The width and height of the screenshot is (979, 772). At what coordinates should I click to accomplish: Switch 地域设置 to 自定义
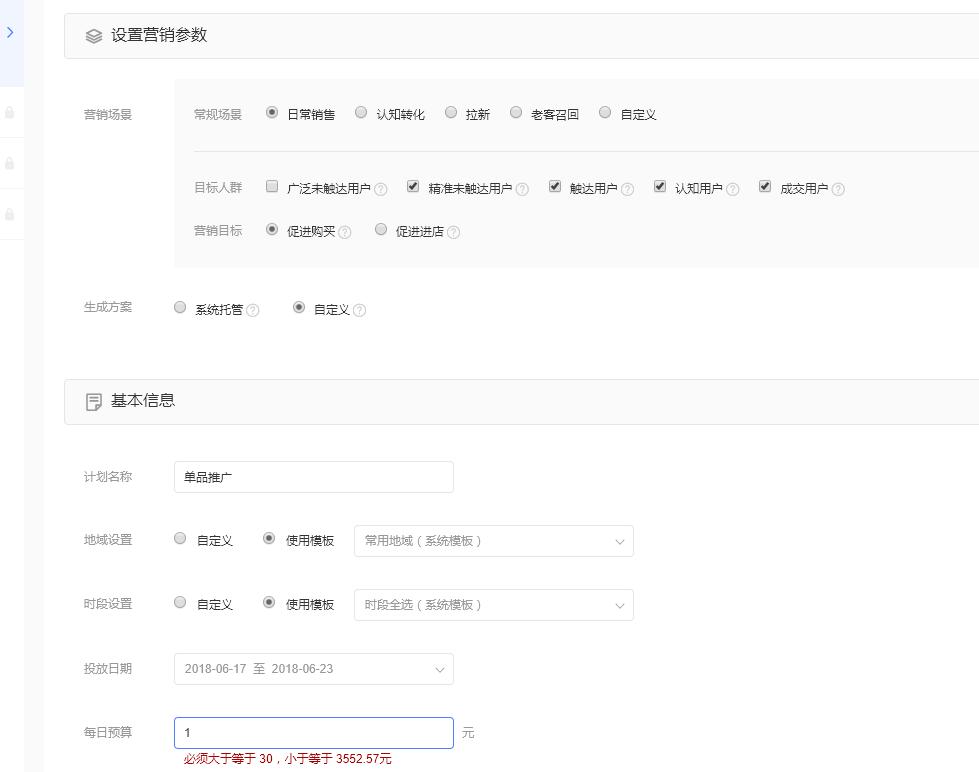click(x=180, y=537)
